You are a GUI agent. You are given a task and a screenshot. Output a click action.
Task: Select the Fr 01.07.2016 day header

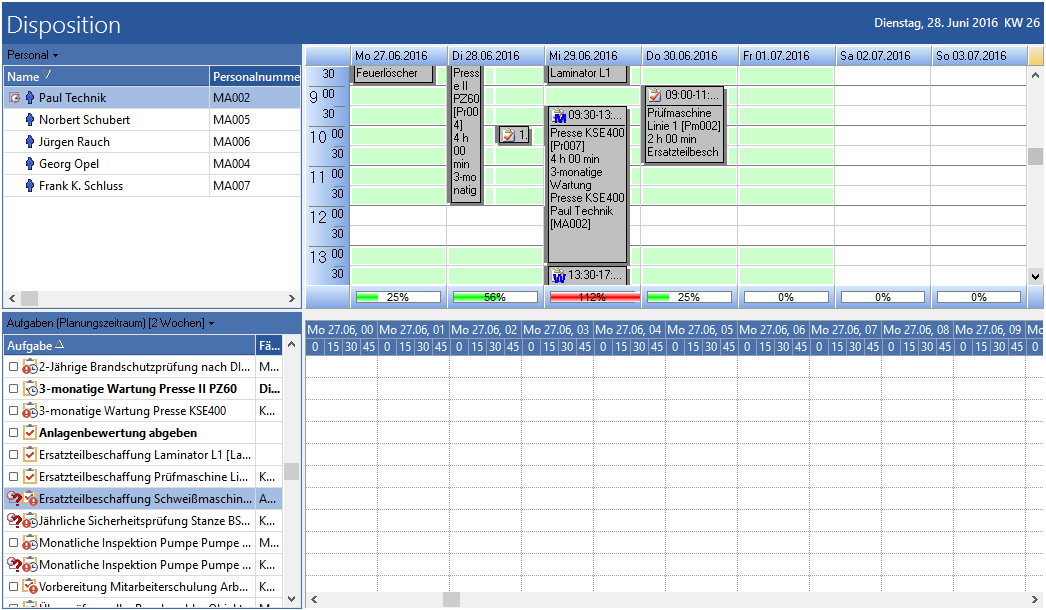[x=786, y=55]
